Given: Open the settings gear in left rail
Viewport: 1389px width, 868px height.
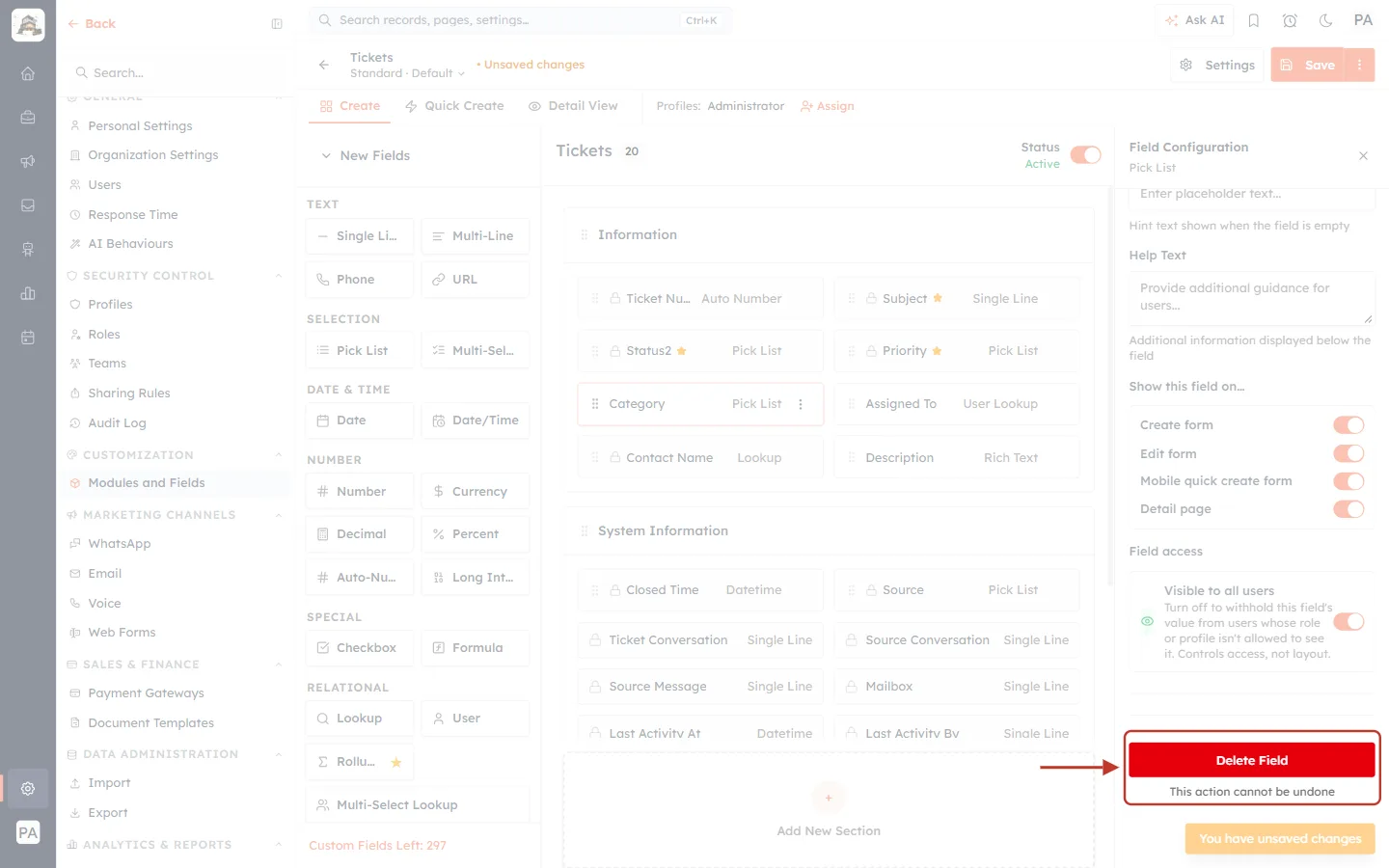Looking at the screenshot, I should tap(28, 788).
